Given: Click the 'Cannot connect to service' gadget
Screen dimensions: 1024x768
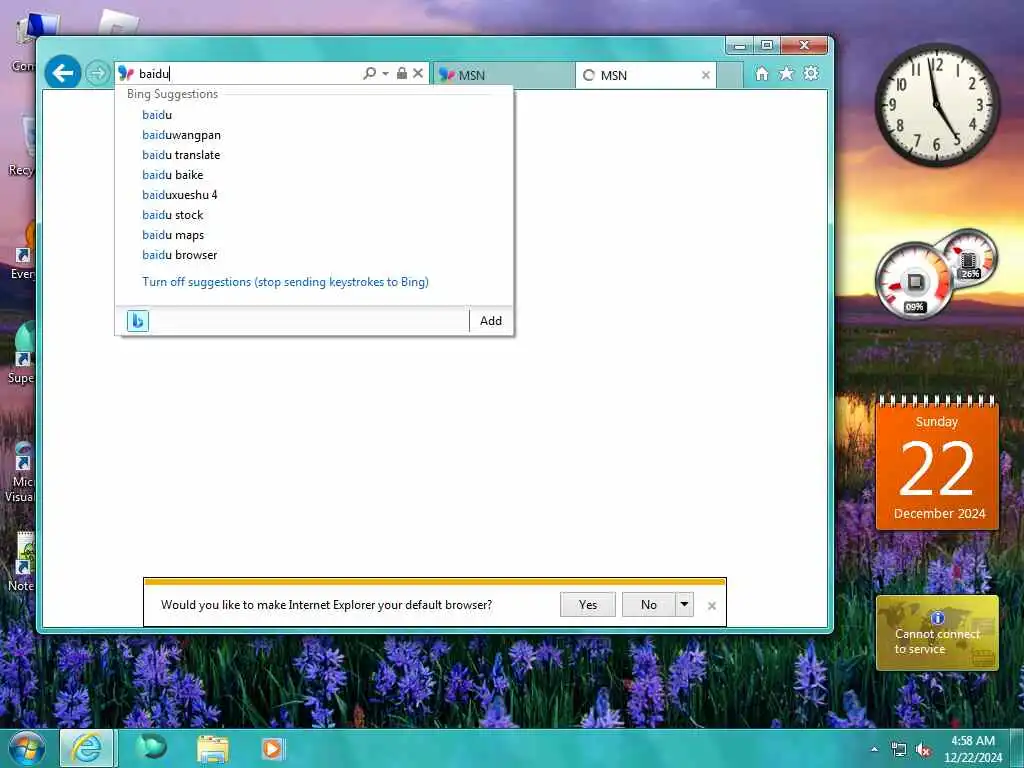Looking at the screenshot, I should [937, 633].
